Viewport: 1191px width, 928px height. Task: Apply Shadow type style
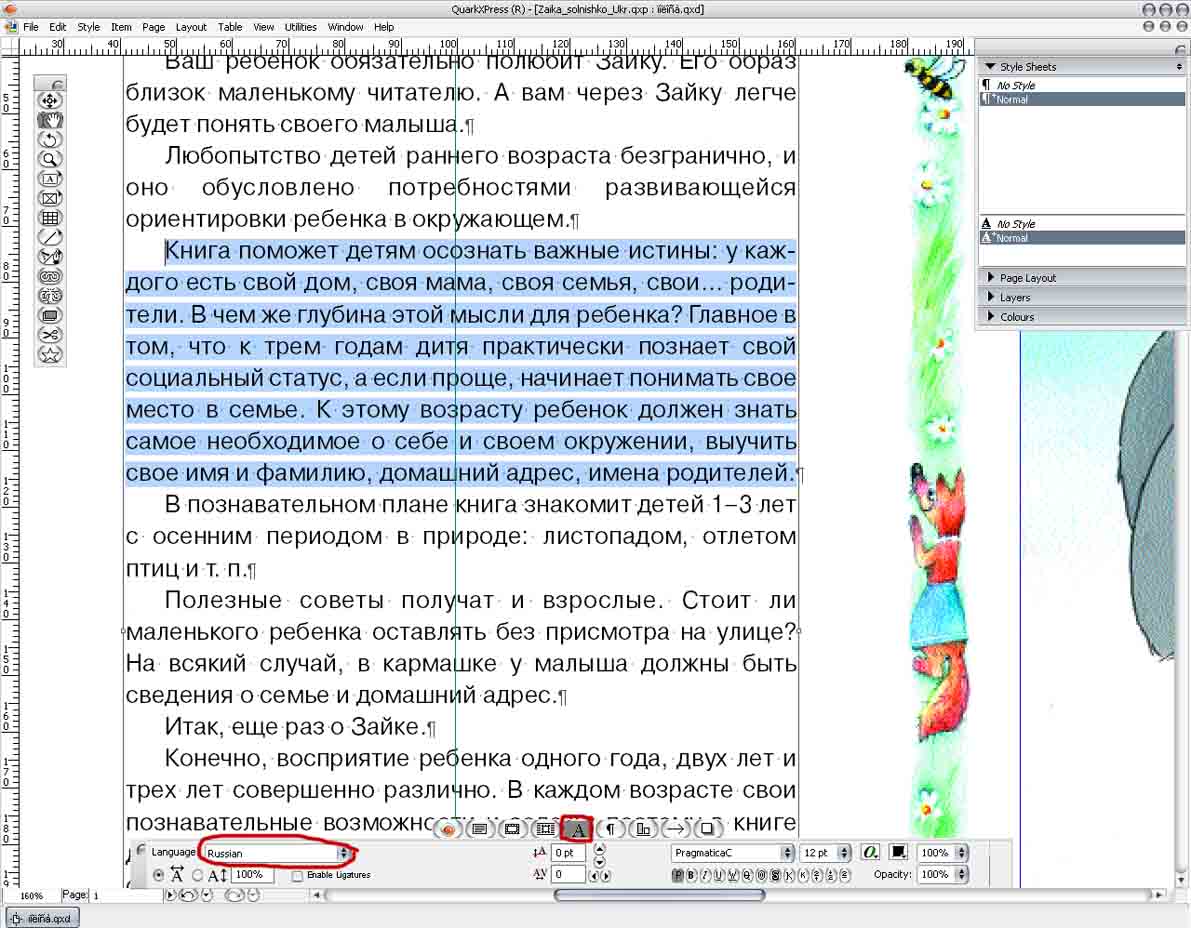click(x=776, y=875)
